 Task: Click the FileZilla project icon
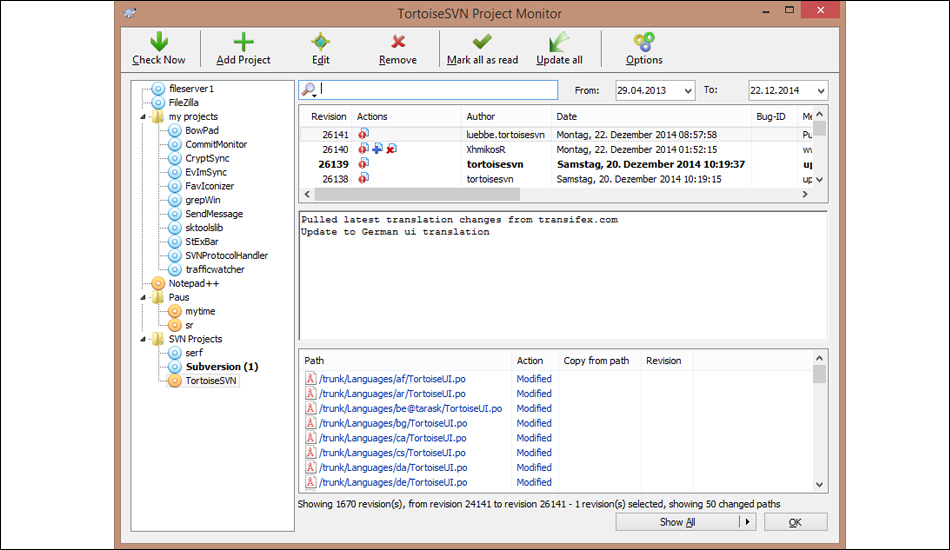click(158, 102)
